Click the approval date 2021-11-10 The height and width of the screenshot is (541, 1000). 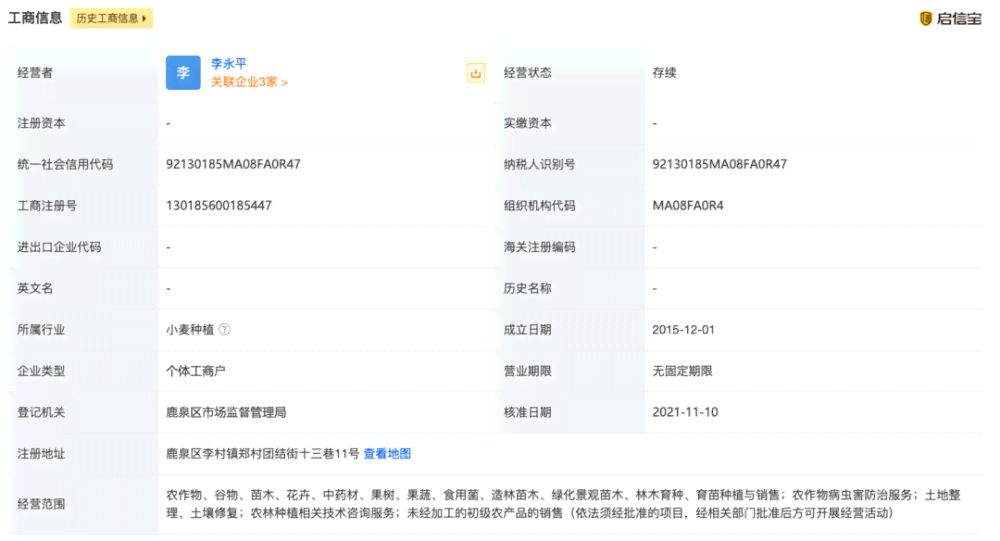[x=685, y=412]
